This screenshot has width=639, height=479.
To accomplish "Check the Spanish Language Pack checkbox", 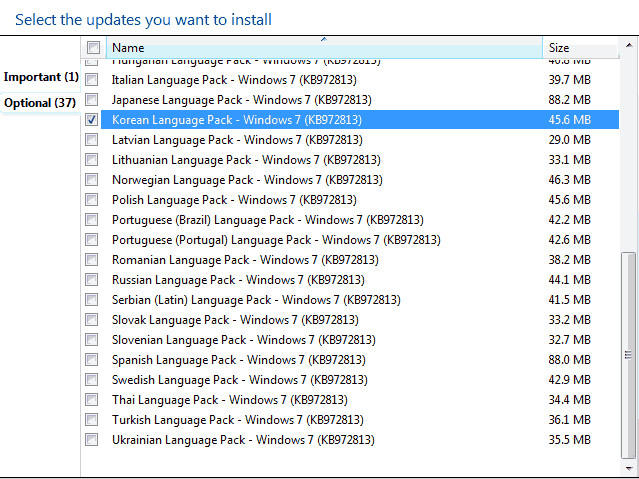I will (92, 360).
